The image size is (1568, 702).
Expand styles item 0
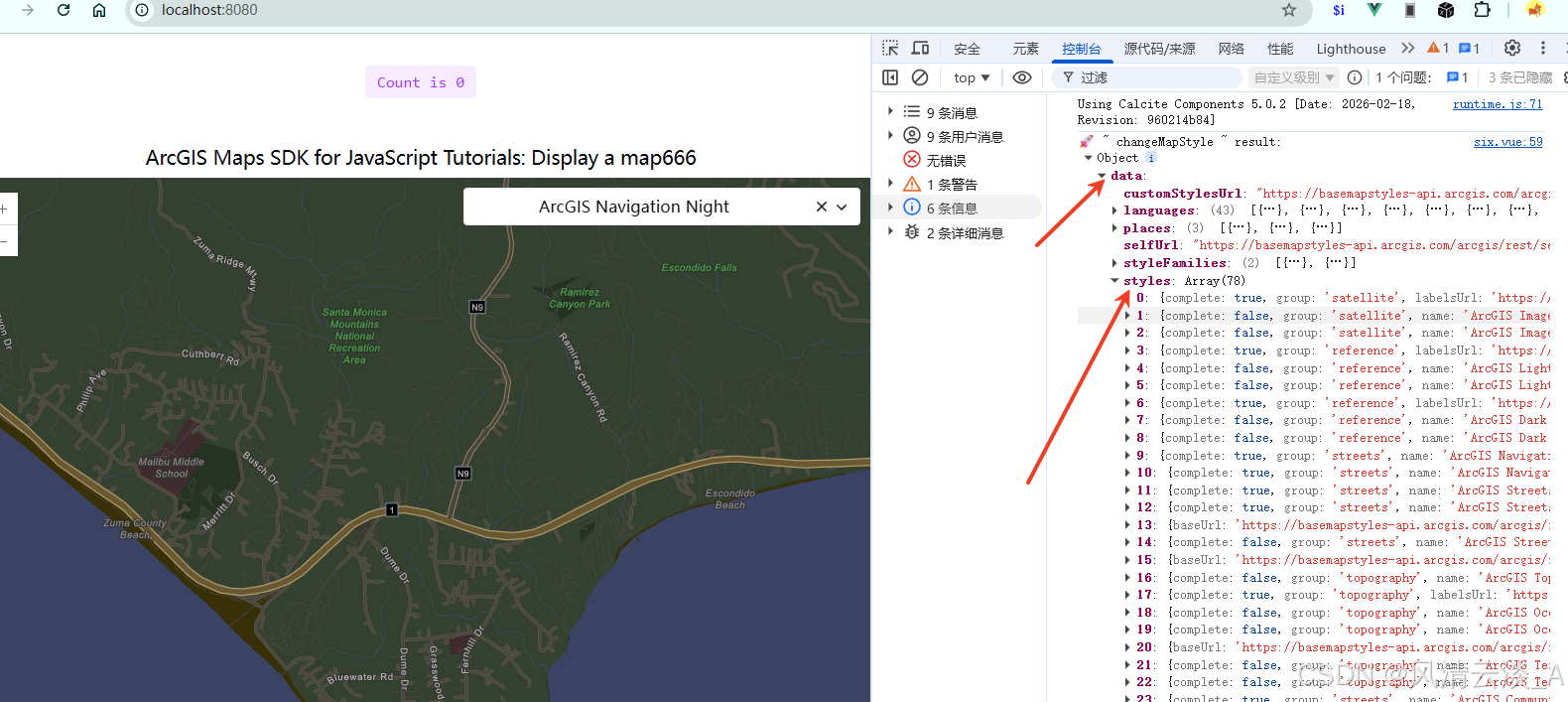coord(1128,298)
